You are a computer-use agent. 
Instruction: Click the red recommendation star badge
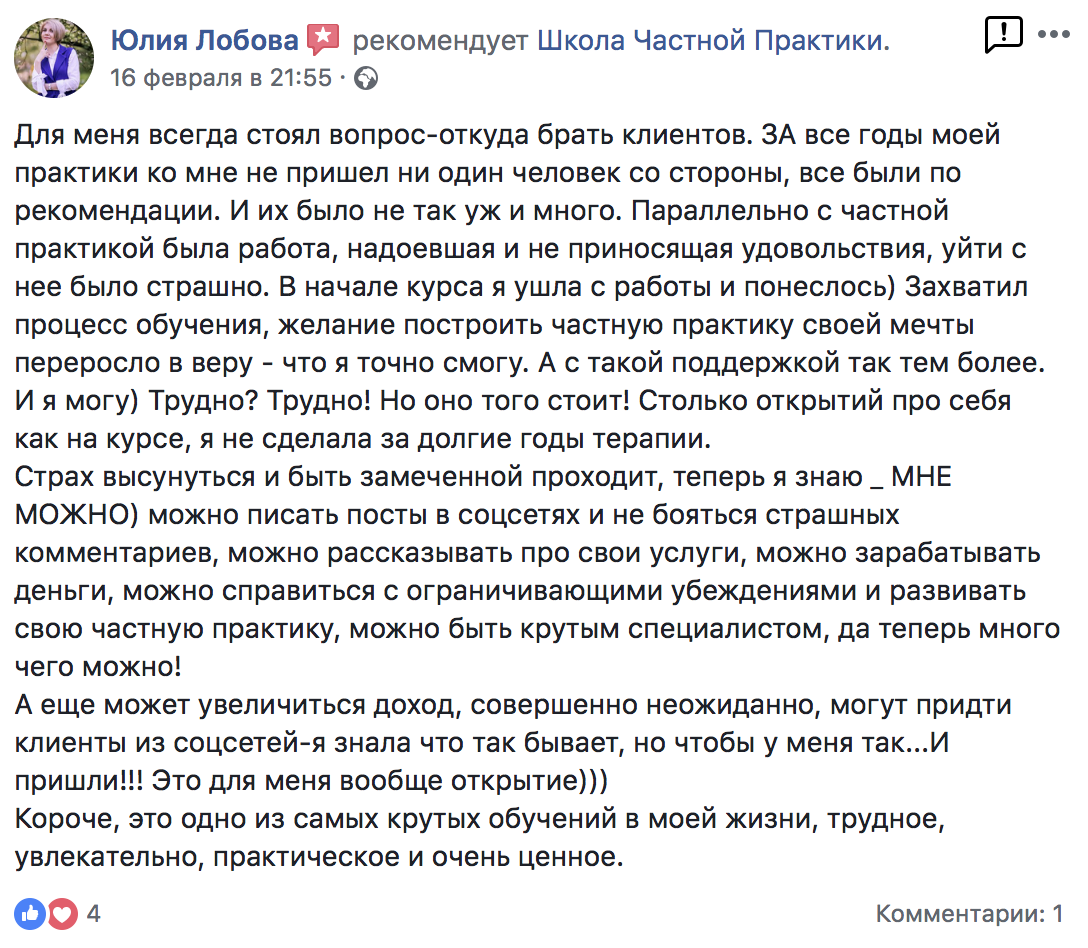pos(323,40)
